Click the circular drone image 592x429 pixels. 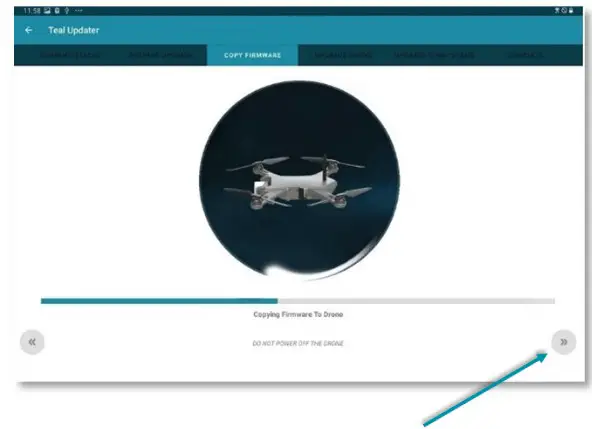tap(299, 181)
